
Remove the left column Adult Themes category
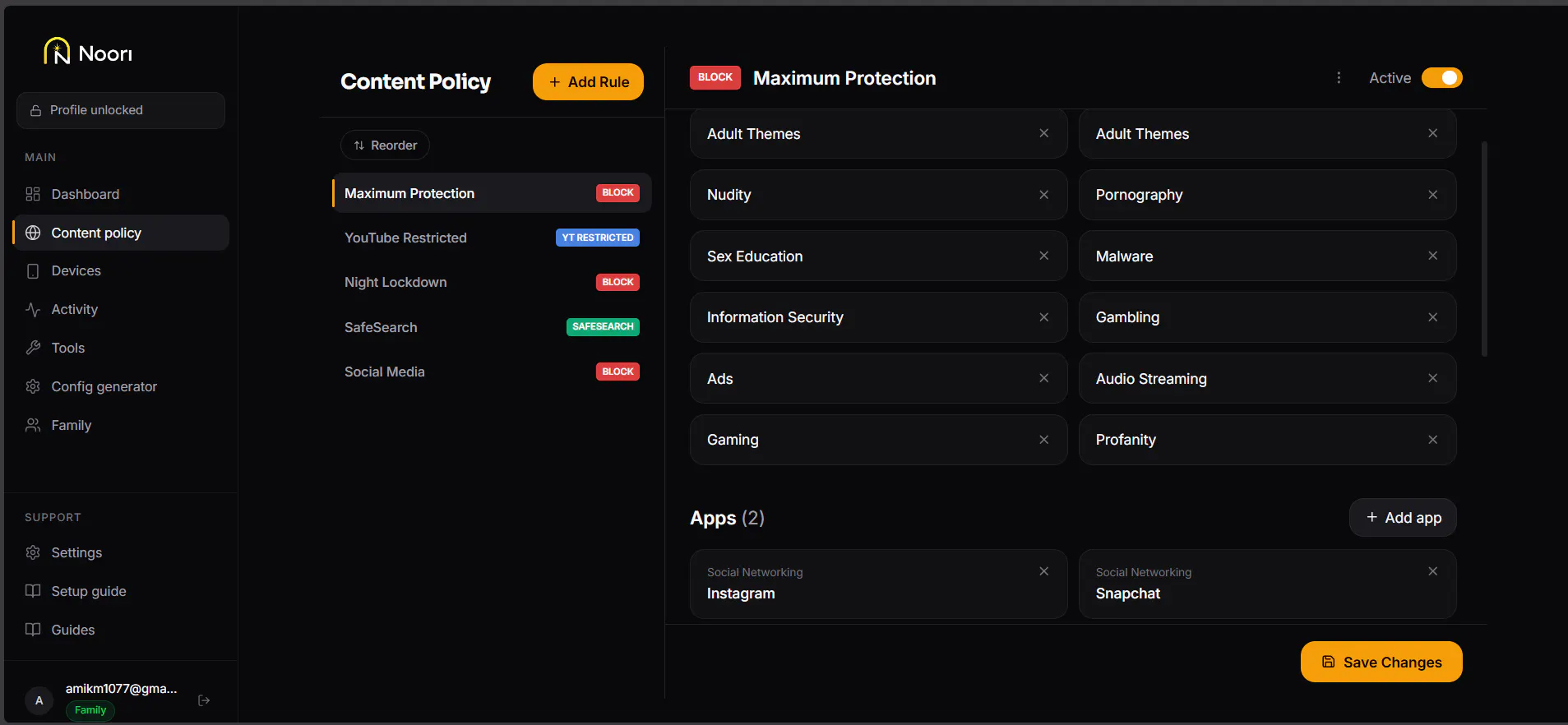[x=1043, y=133]
